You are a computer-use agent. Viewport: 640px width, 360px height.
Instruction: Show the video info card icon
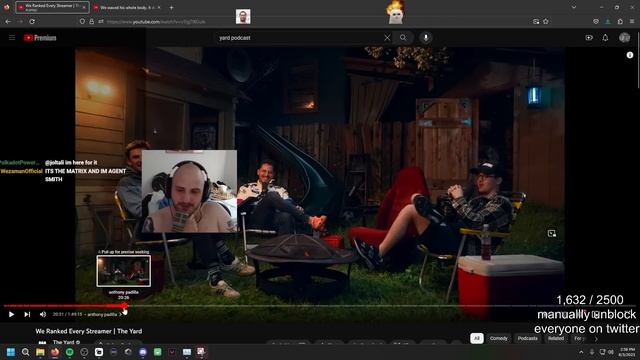click(x=630, y=55)
